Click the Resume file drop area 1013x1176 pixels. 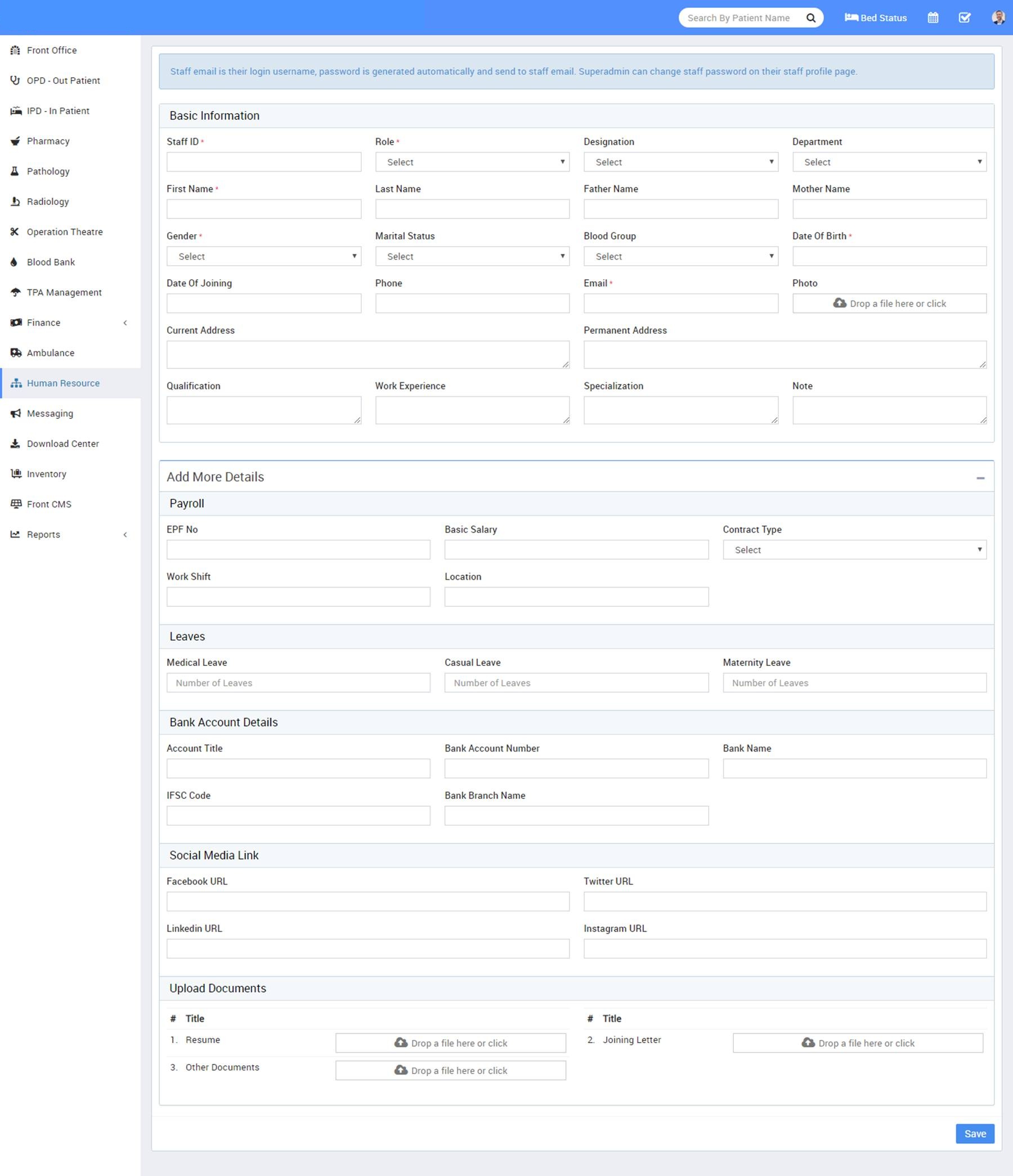tap(450, 1043)
